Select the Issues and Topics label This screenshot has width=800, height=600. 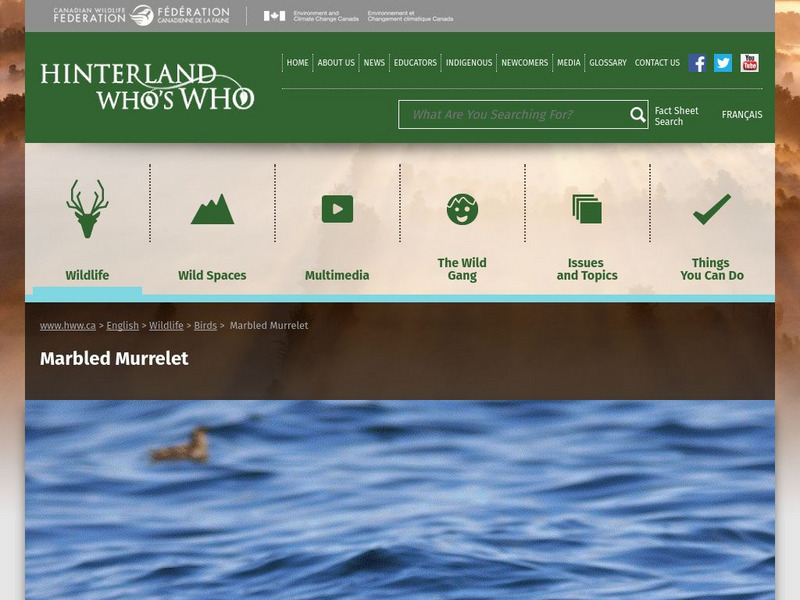click(587, 269)
